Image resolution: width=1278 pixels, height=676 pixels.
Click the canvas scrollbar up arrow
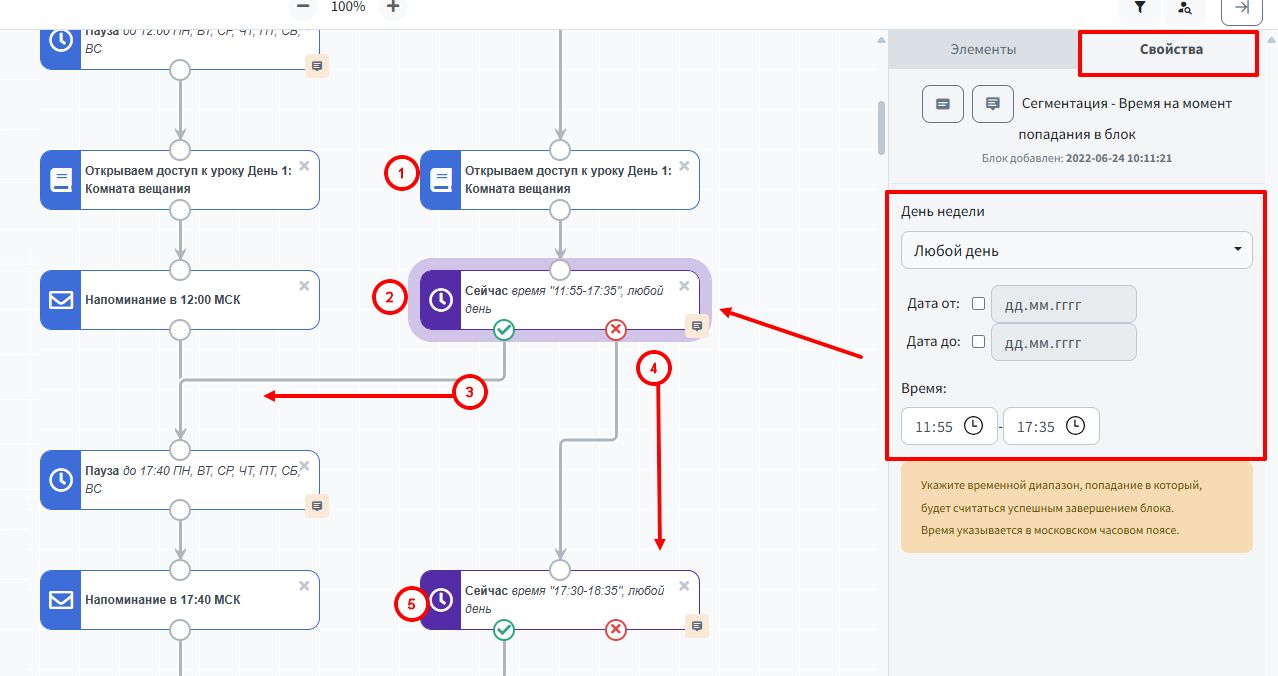click(x=881, y=40)
